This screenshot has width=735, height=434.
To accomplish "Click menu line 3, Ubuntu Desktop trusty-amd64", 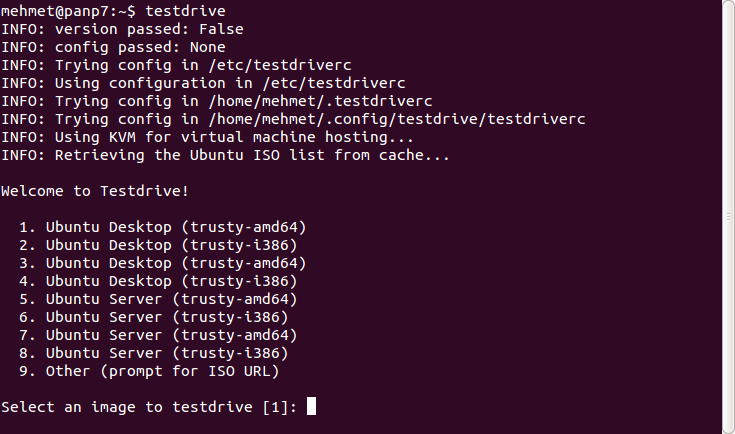I will [x=163, y=263].
